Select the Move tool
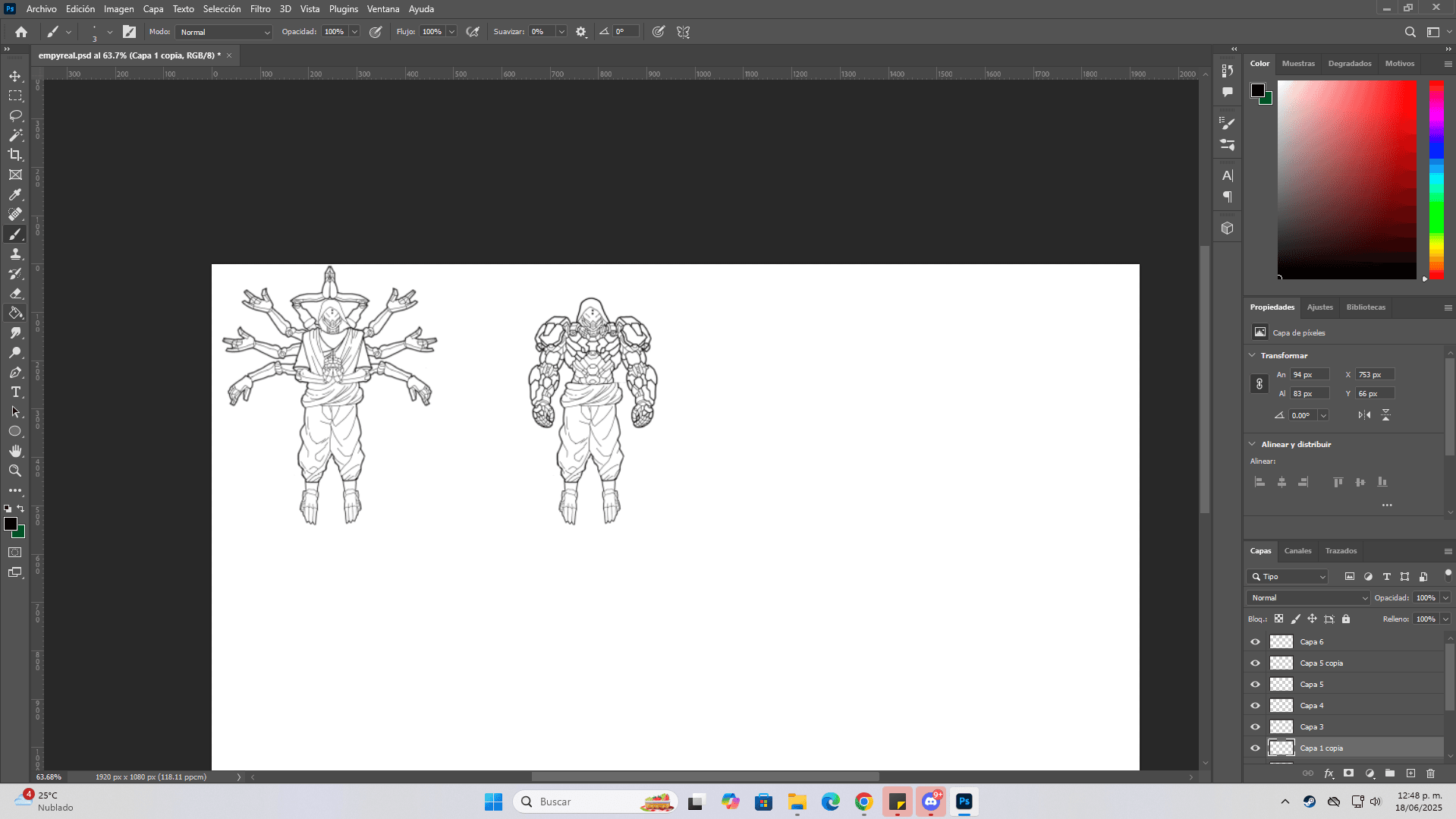1456x819 pixels. [15, 76]
